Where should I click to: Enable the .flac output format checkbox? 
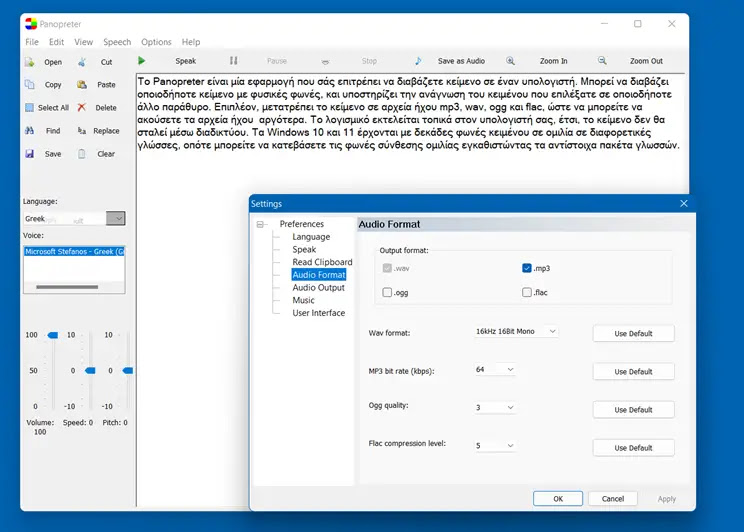527,292
